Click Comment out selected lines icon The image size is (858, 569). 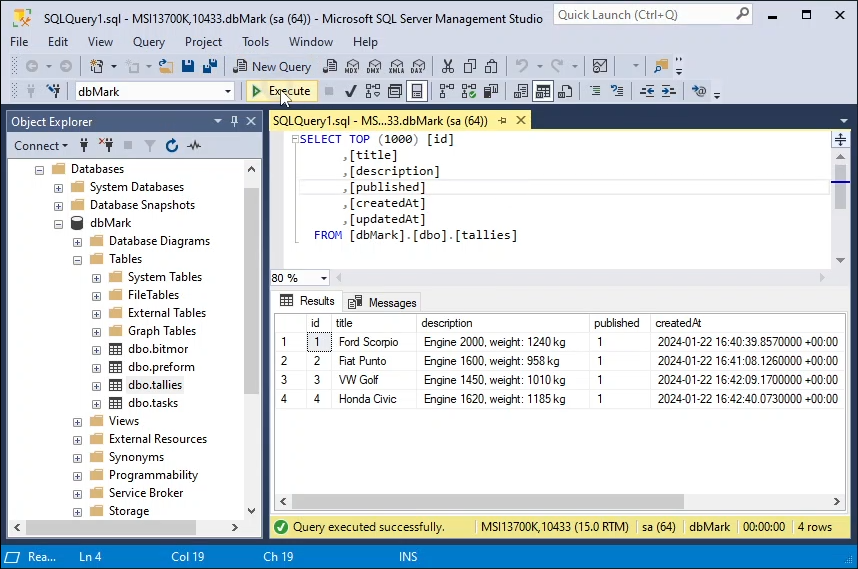[x=595, y=91]
